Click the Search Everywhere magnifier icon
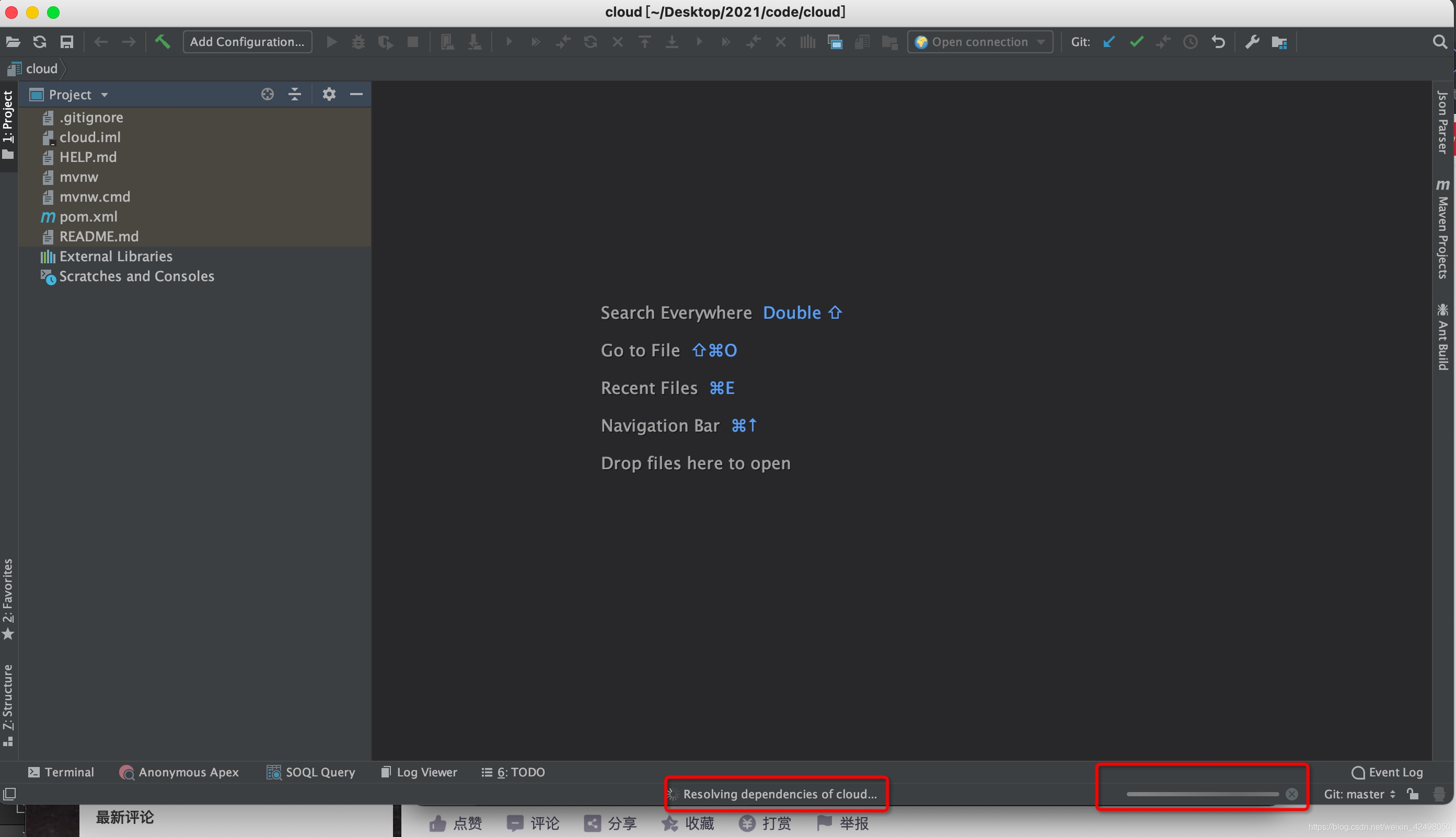1456x837 pixels. tap(1439, 41)
